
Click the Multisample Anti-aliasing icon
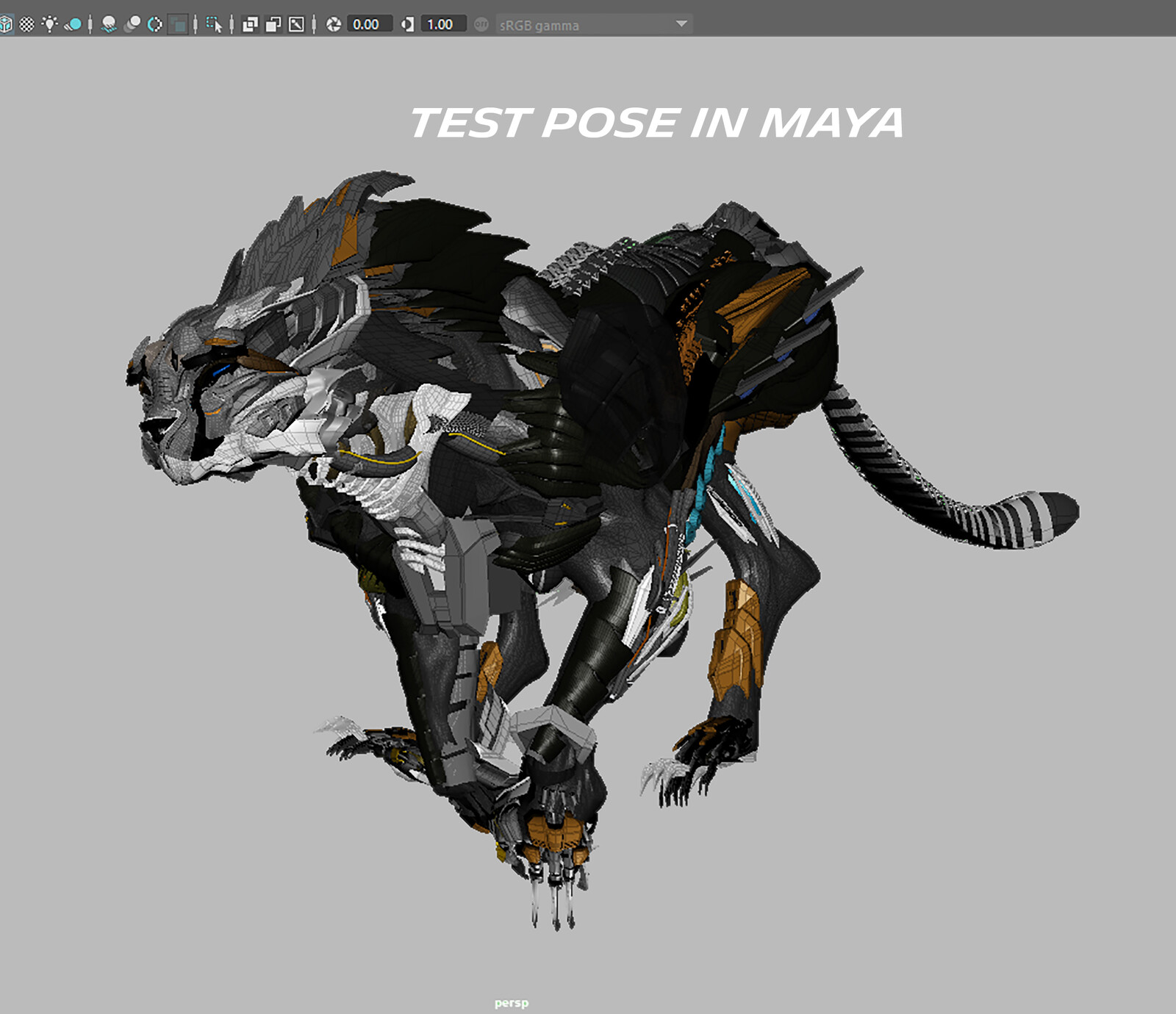pyautogui.click(x=155, y=24)
